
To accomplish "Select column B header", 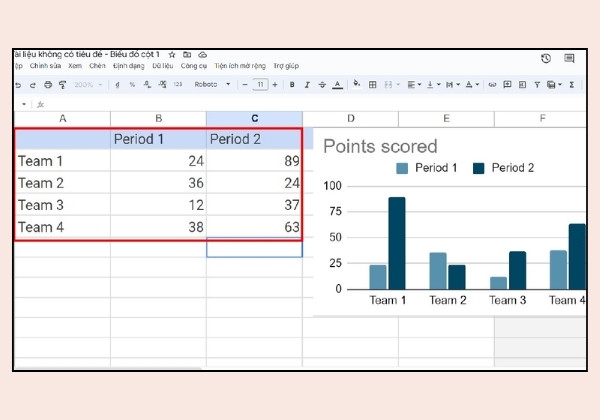I will tap(158, 119).
